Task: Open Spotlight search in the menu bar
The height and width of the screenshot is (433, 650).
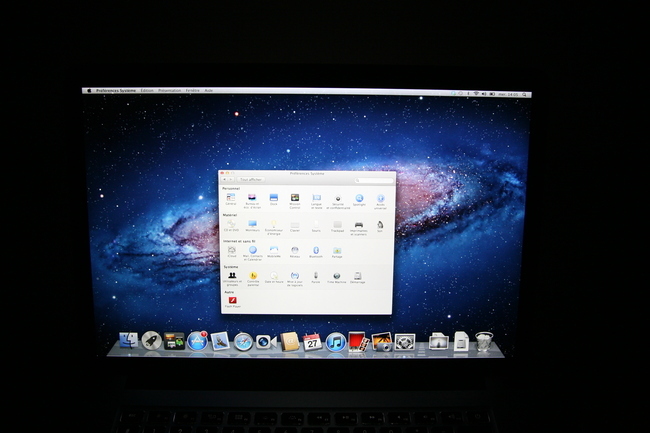Action: [x=524, y=94]
